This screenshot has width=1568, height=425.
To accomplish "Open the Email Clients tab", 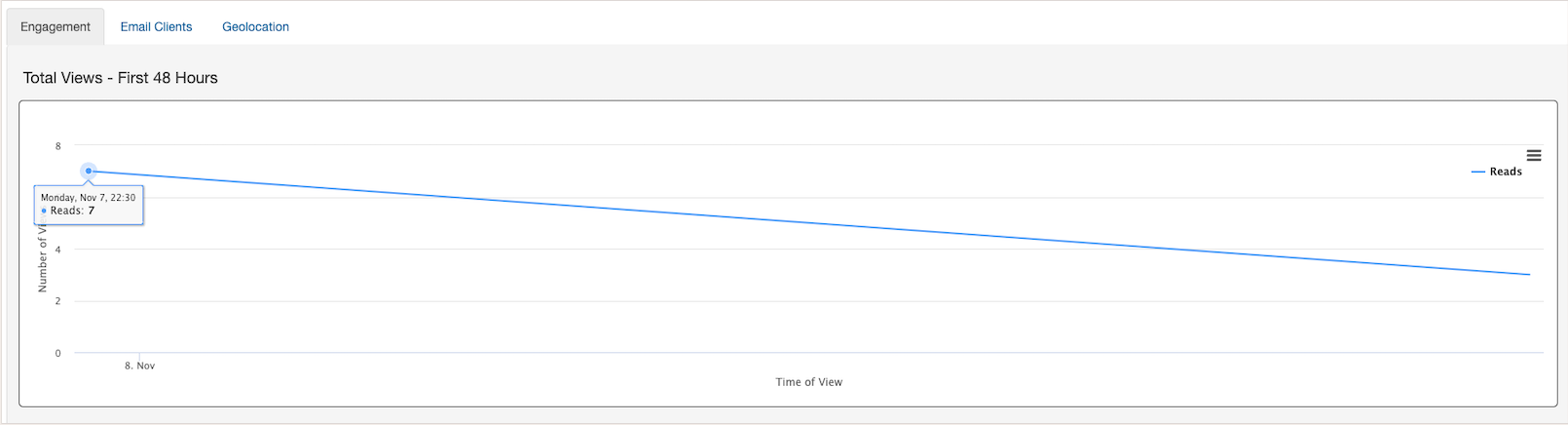I will pyautogui.click(x=156, y=26).
